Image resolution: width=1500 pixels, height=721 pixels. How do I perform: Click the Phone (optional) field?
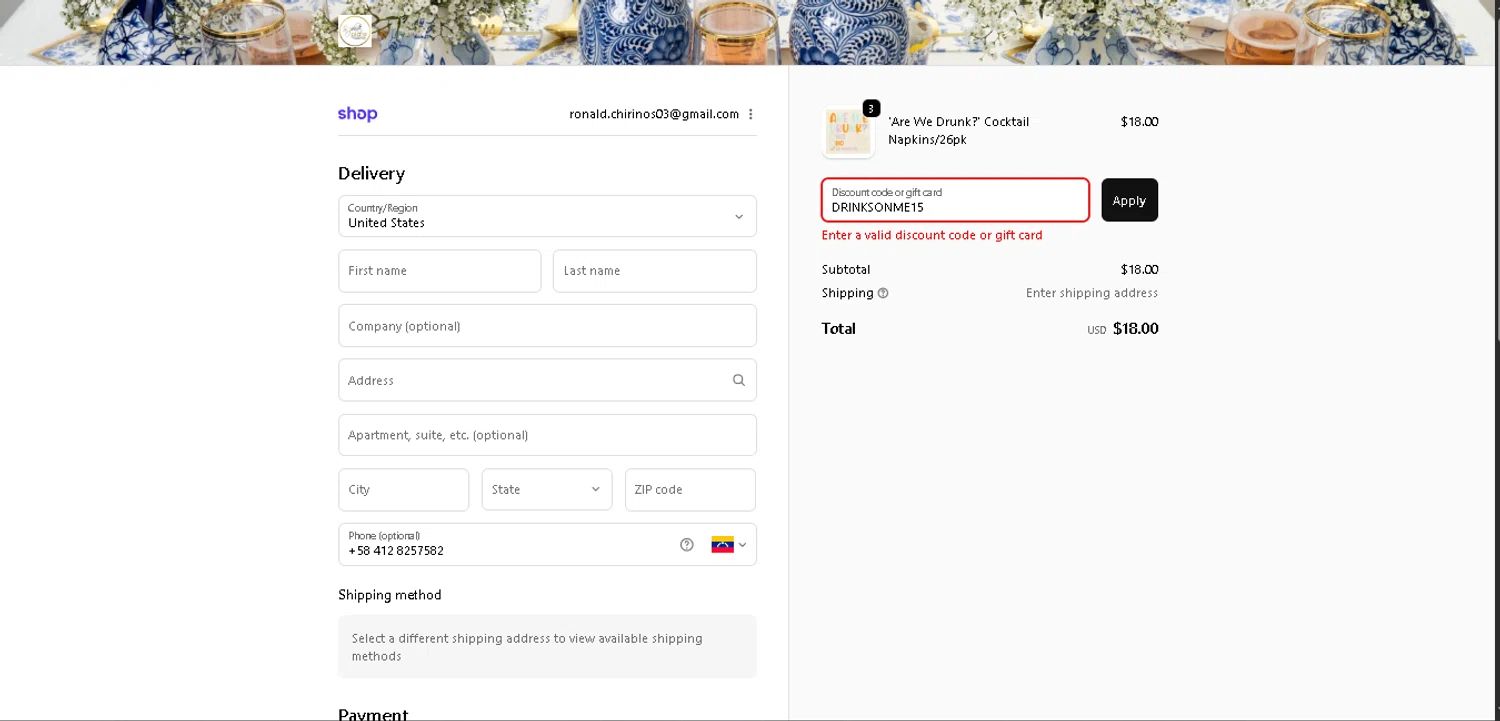547,545
